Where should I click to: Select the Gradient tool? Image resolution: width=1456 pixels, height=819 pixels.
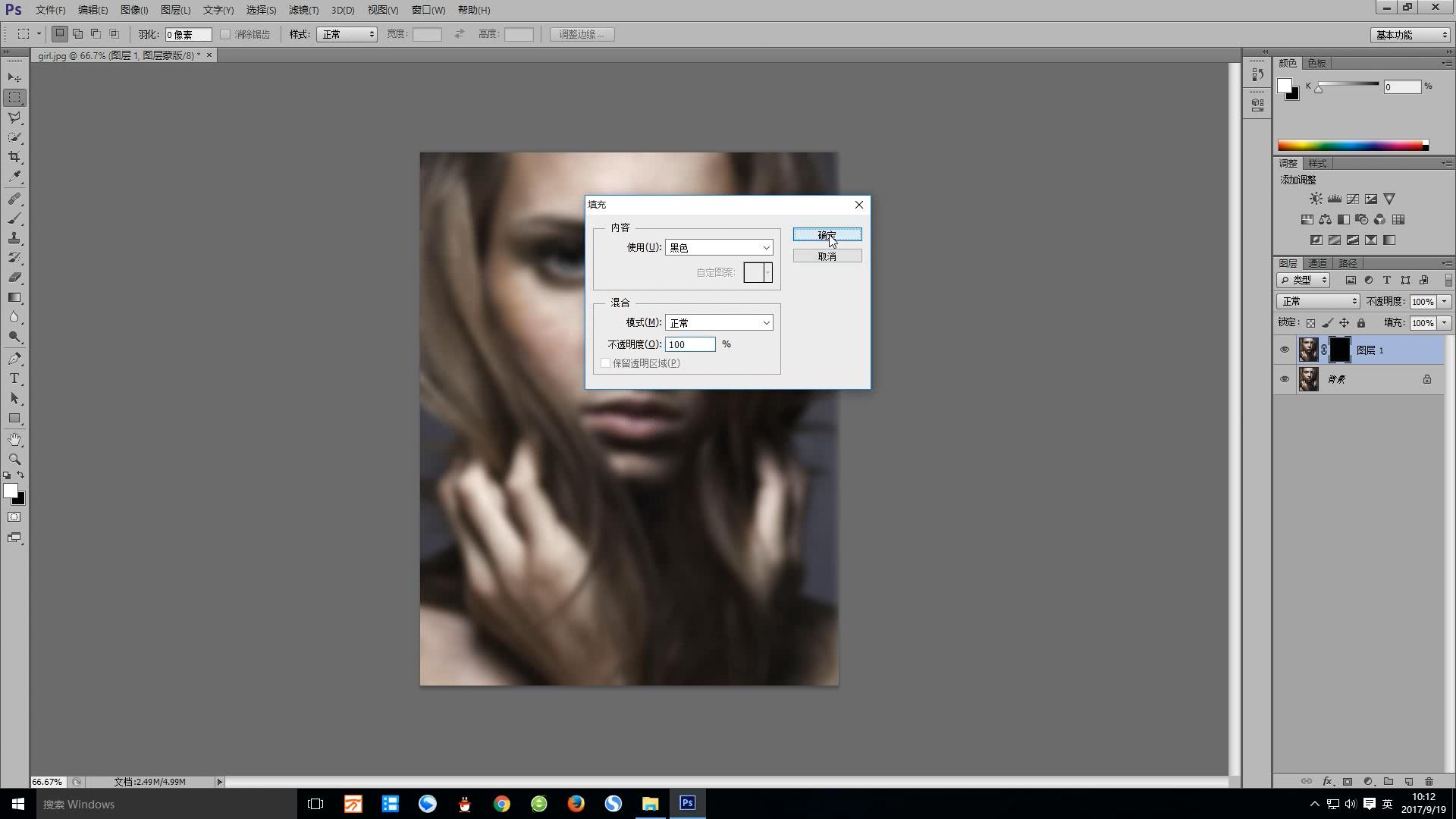14,297
